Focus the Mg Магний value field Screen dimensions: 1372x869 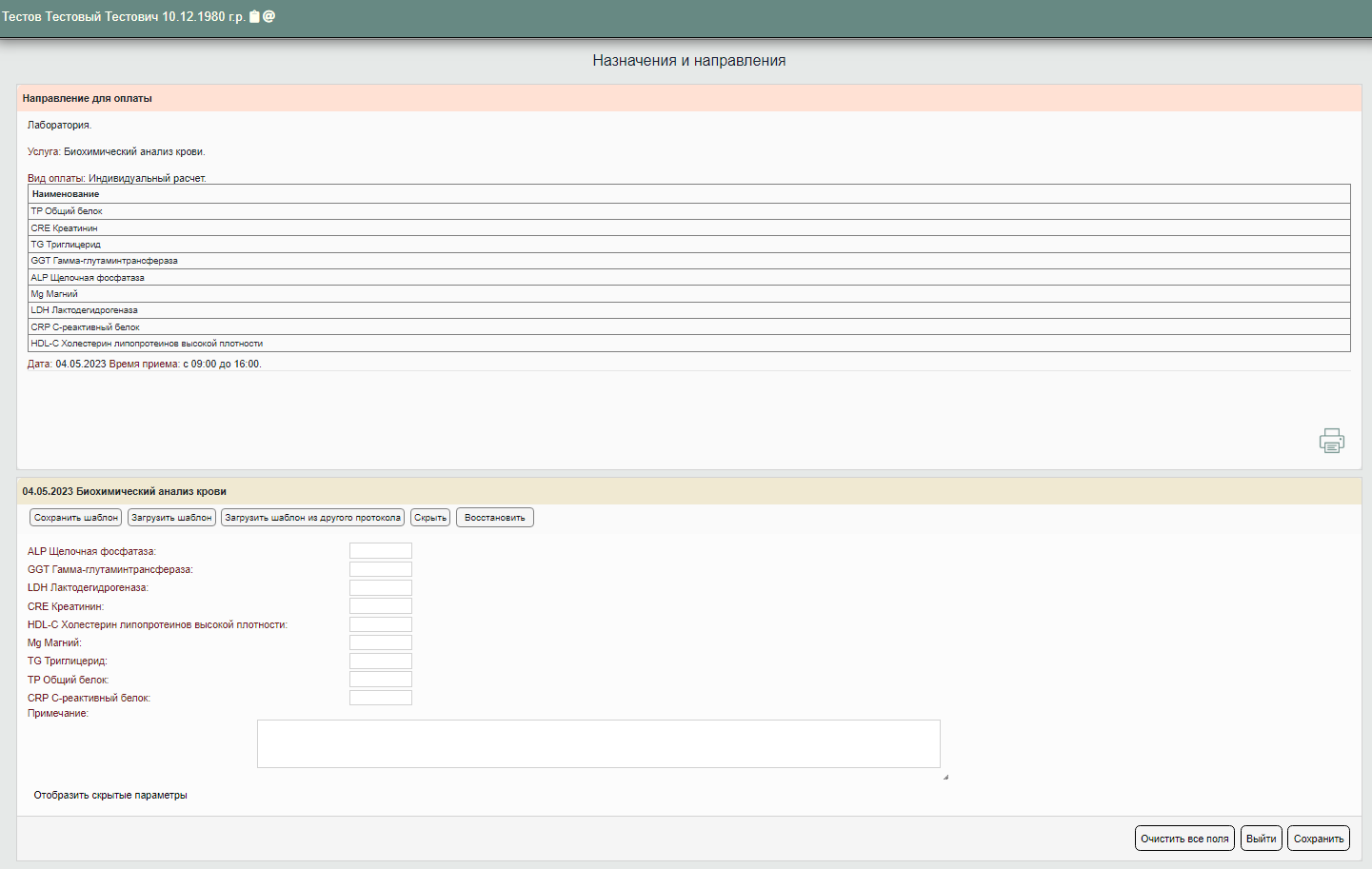(380, 642)
